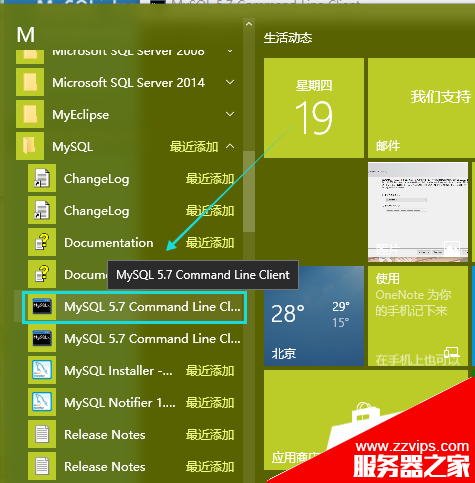475x483 pixels.
Task: Open the 应用商店 store tile
Action: click(x=366, y=420)
